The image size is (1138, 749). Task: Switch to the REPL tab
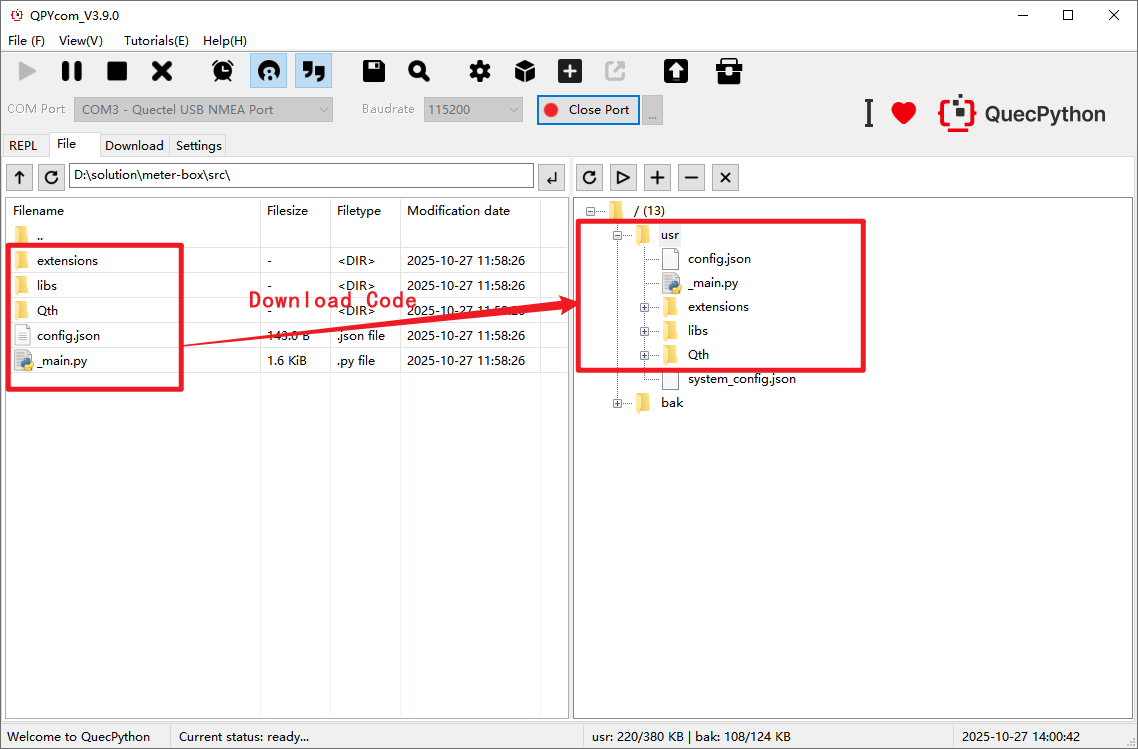click(x=23, y=145)
